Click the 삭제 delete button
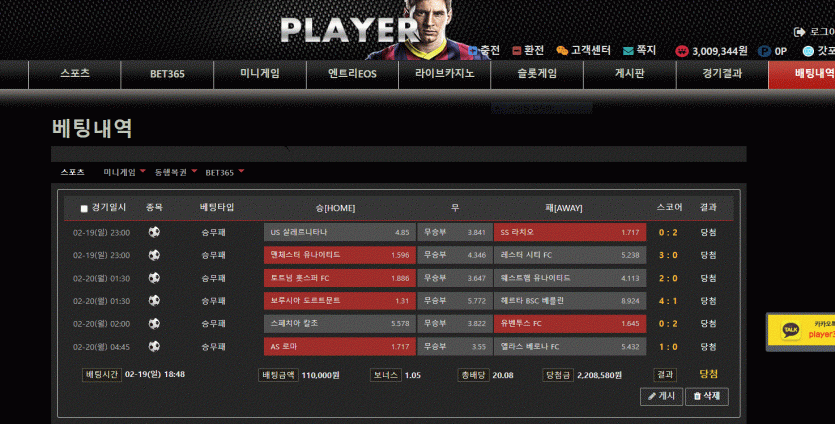The width and height of the screenshot is (835, 424). [707, 396]
